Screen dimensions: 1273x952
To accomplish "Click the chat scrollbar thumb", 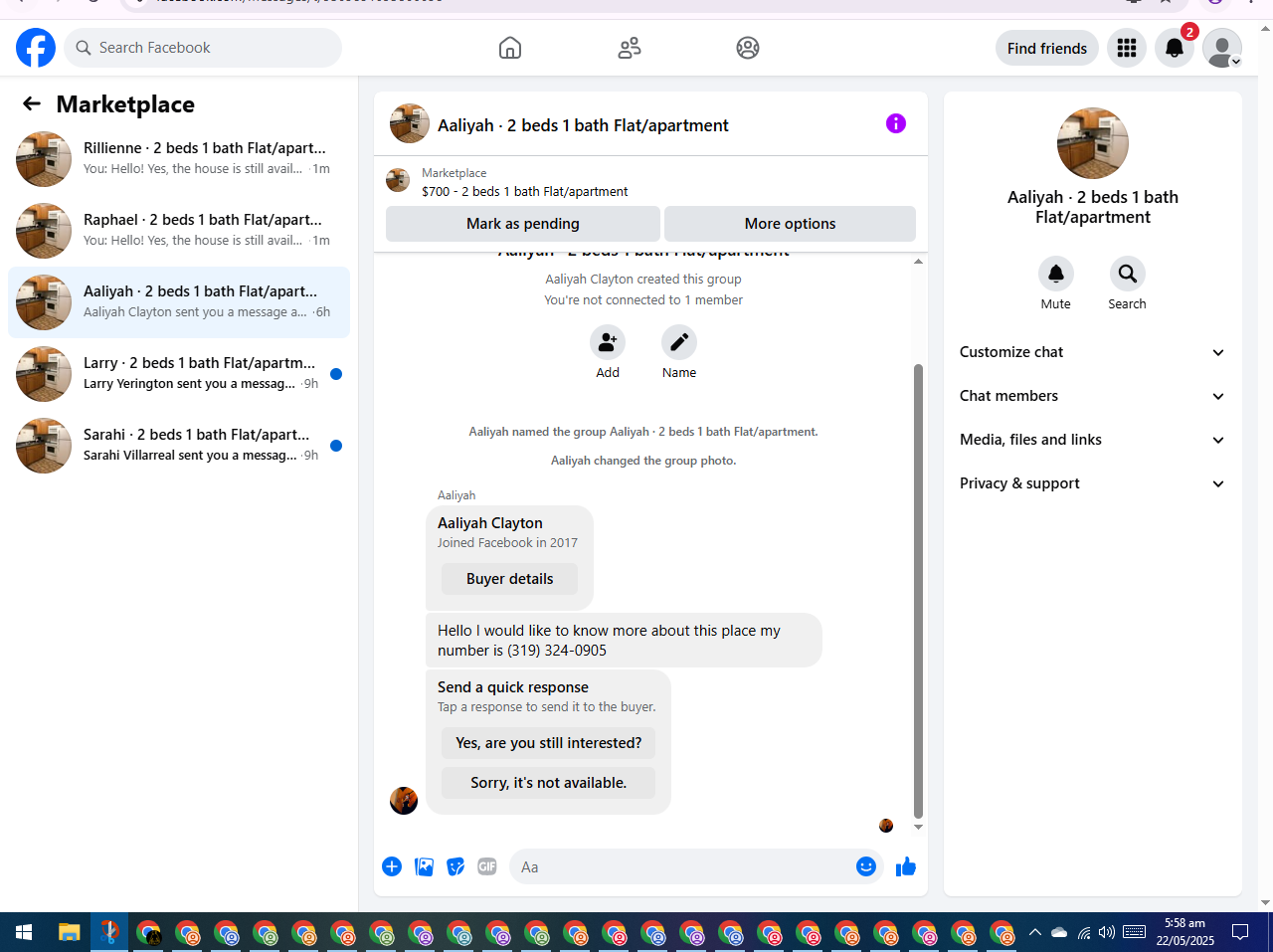I will pyautogui.click(x=918, y=591).
